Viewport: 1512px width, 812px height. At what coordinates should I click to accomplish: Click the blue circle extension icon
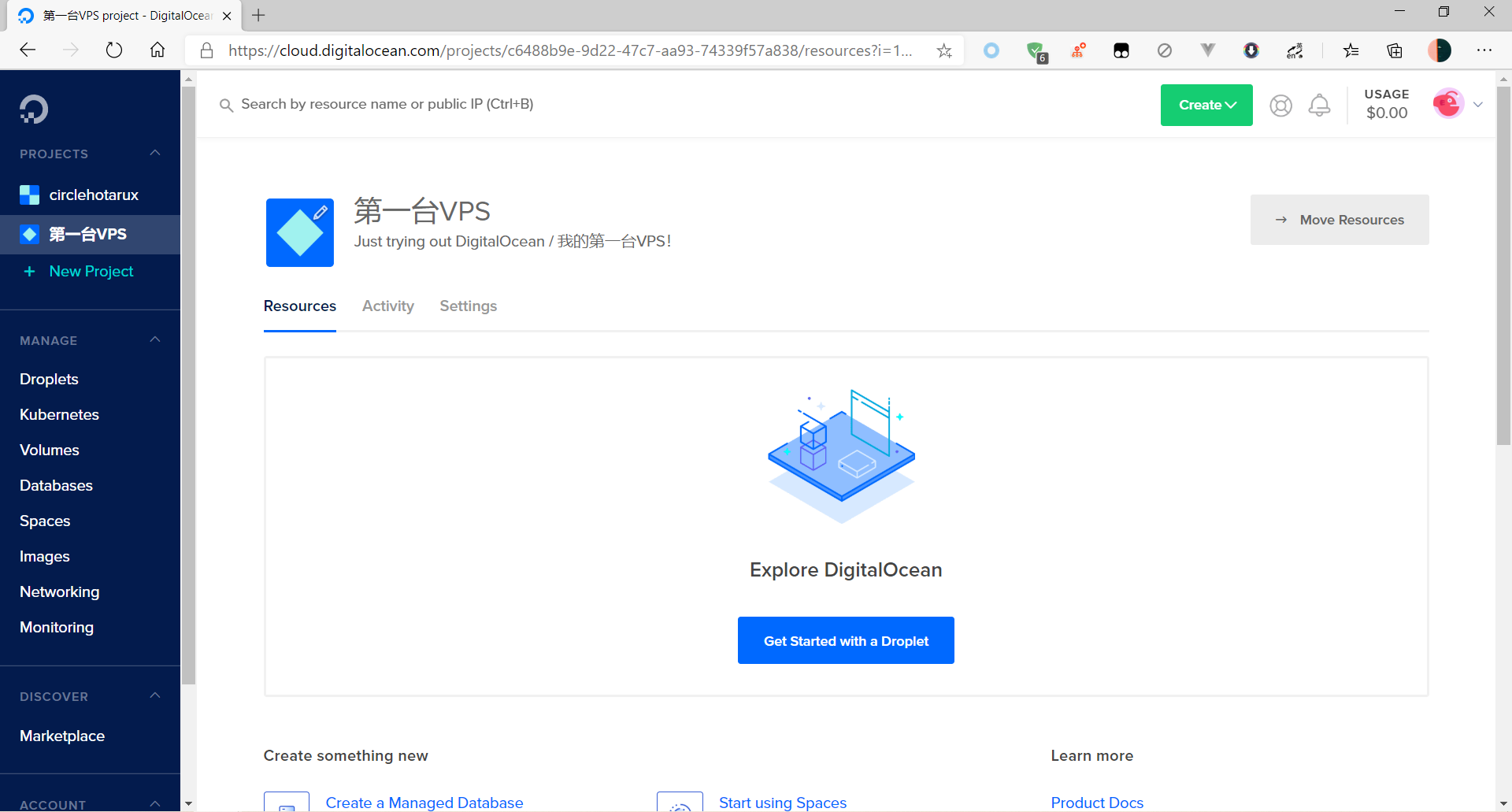pos(991,50)
